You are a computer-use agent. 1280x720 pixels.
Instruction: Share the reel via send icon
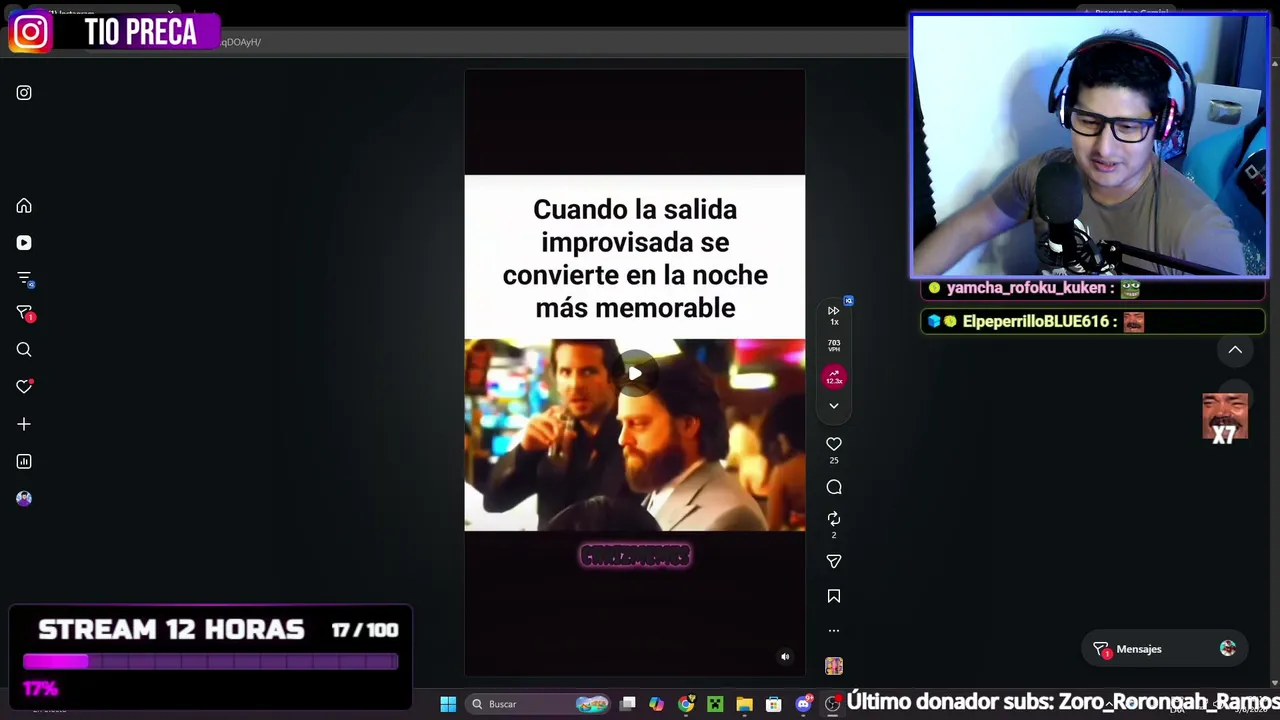click(834, 561)
